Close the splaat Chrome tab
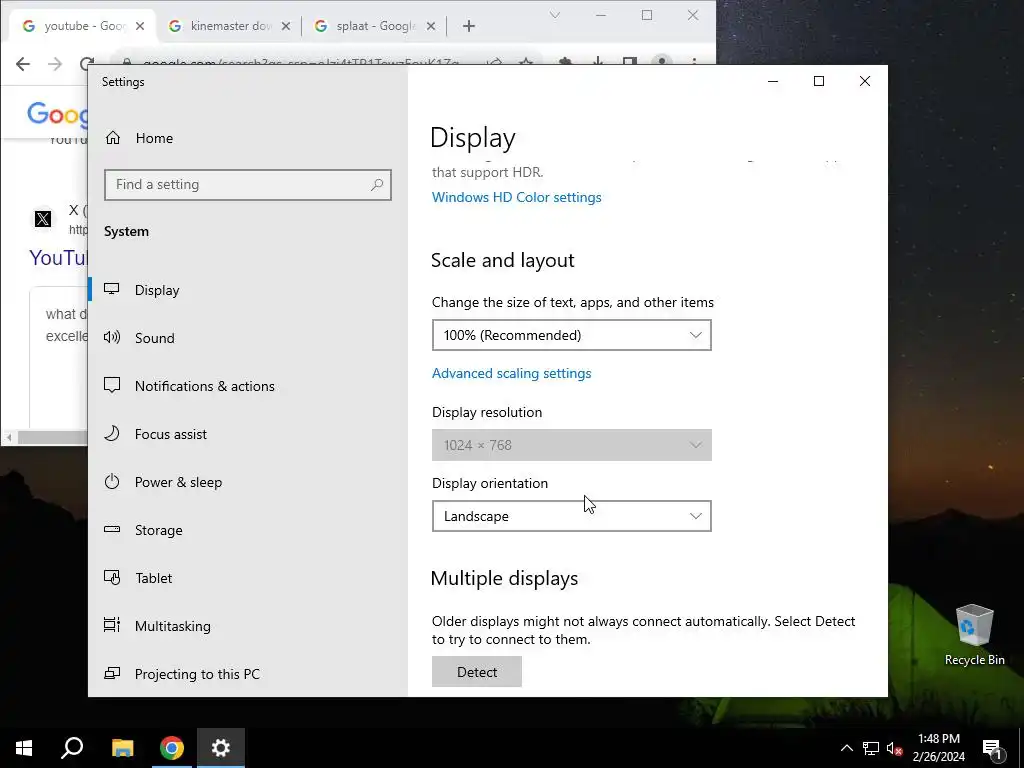 pyautogui.click(x=431, y=26)
